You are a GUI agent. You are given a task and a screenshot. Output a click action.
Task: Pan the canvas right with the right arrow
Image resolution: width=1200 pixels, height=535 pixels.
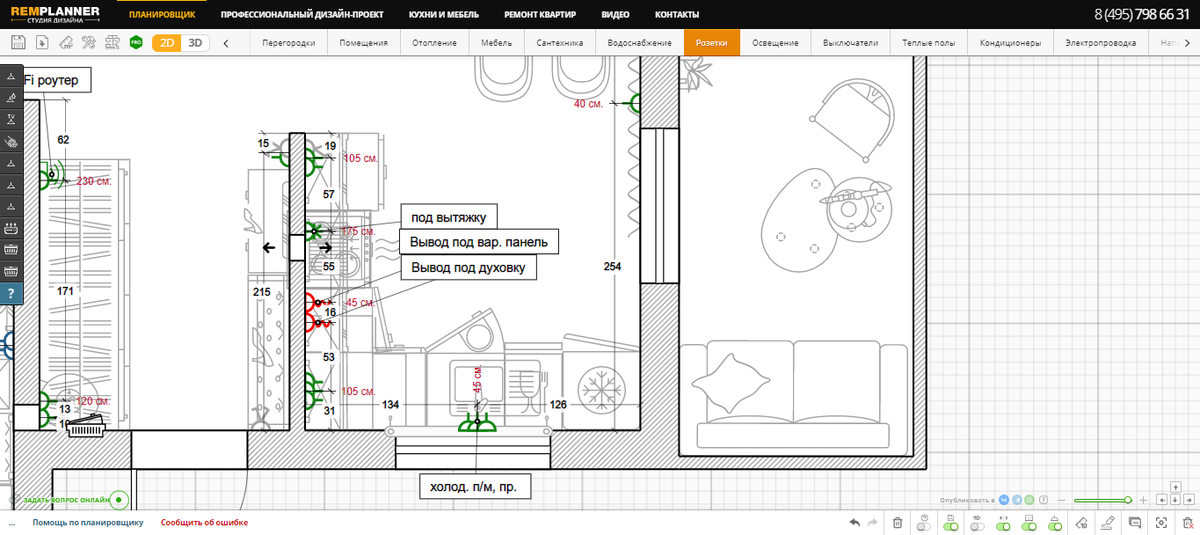1189,500
